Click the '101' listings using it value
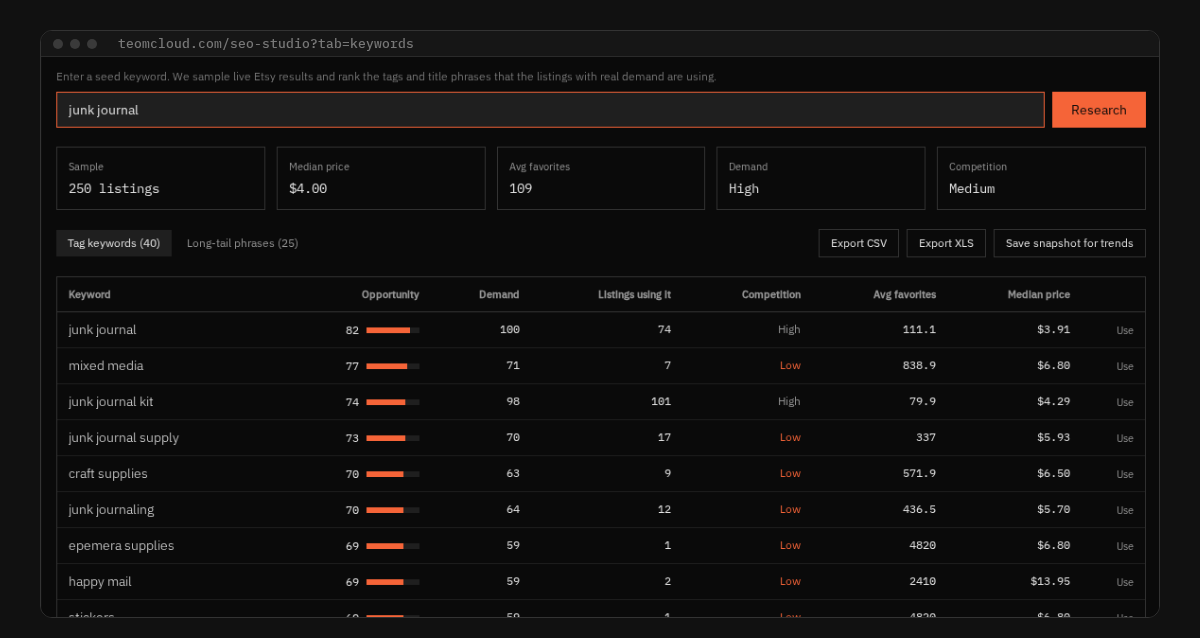The image size is (1200, 638). [661, 402]
